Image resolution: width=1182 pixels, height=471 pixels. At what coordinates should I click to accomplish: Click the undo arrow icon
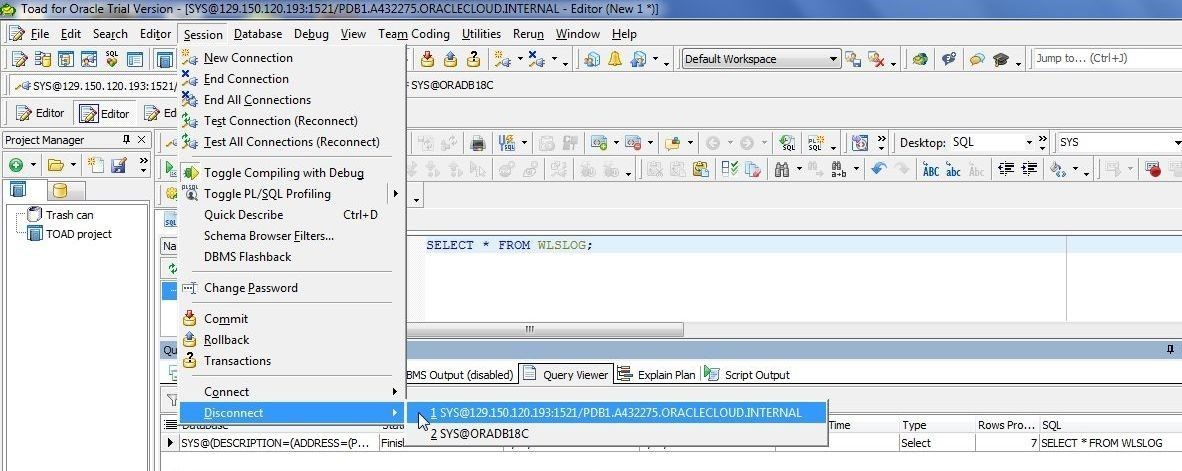click(x=878, y=170)
